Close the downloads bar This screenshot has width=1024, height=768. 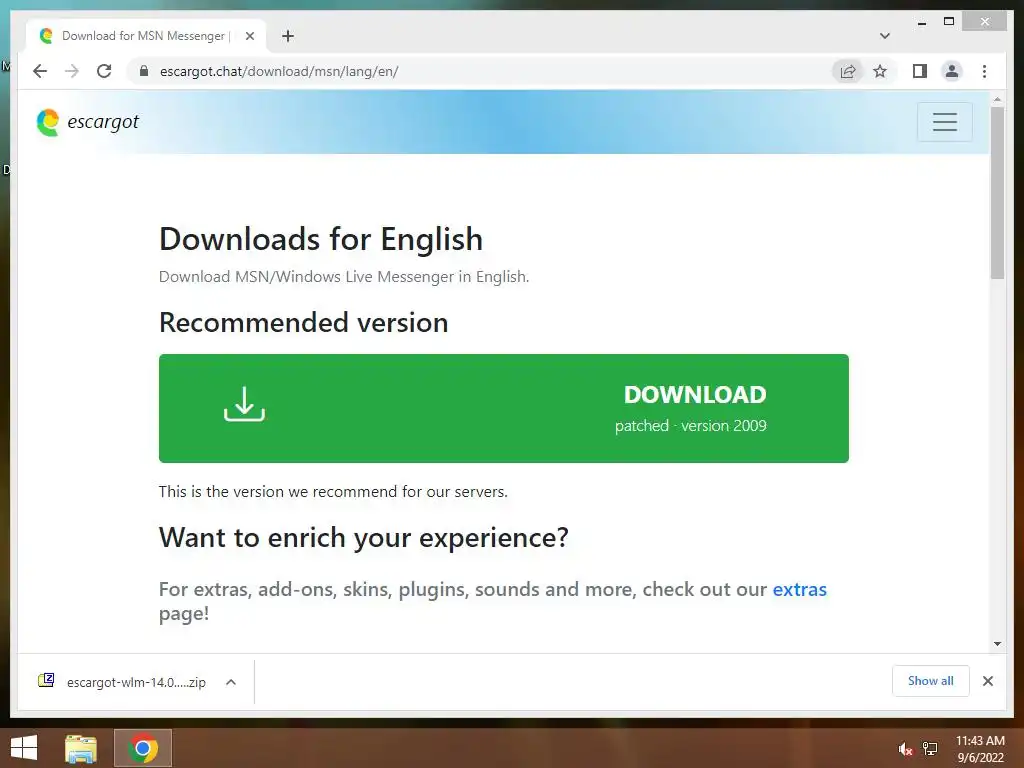987,681
